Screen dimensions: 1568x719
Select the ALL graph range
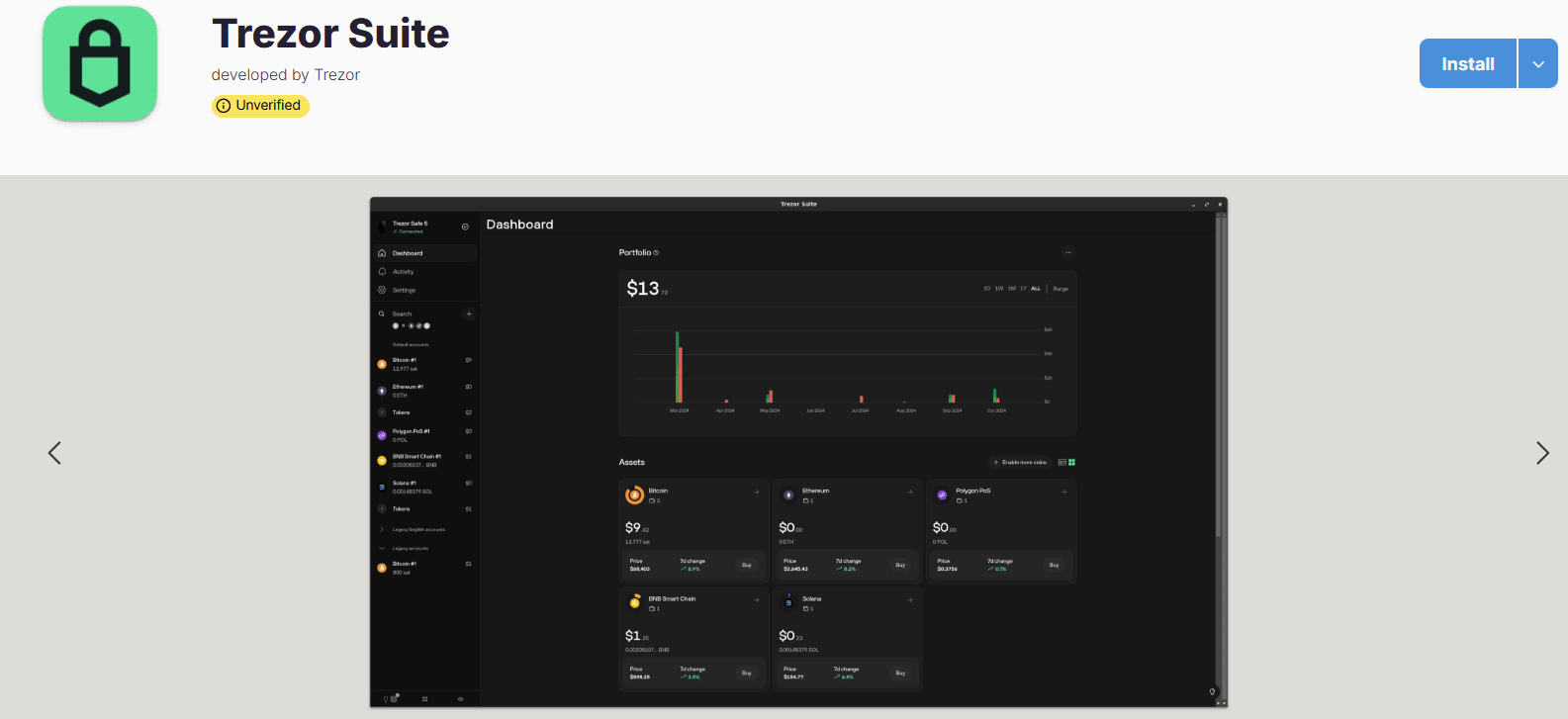1036,289
